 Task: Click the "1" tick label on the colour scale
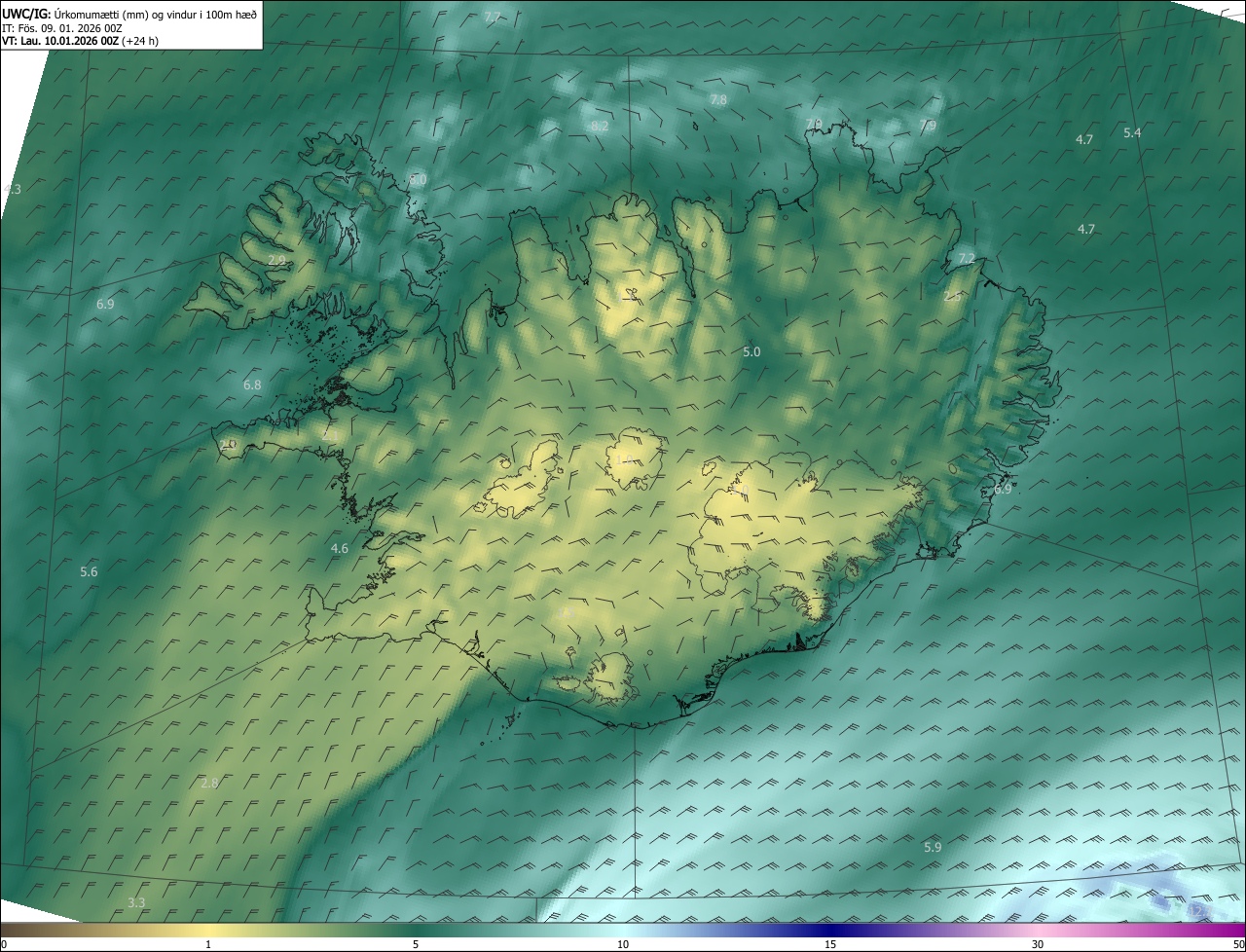[x=208, y=944]
